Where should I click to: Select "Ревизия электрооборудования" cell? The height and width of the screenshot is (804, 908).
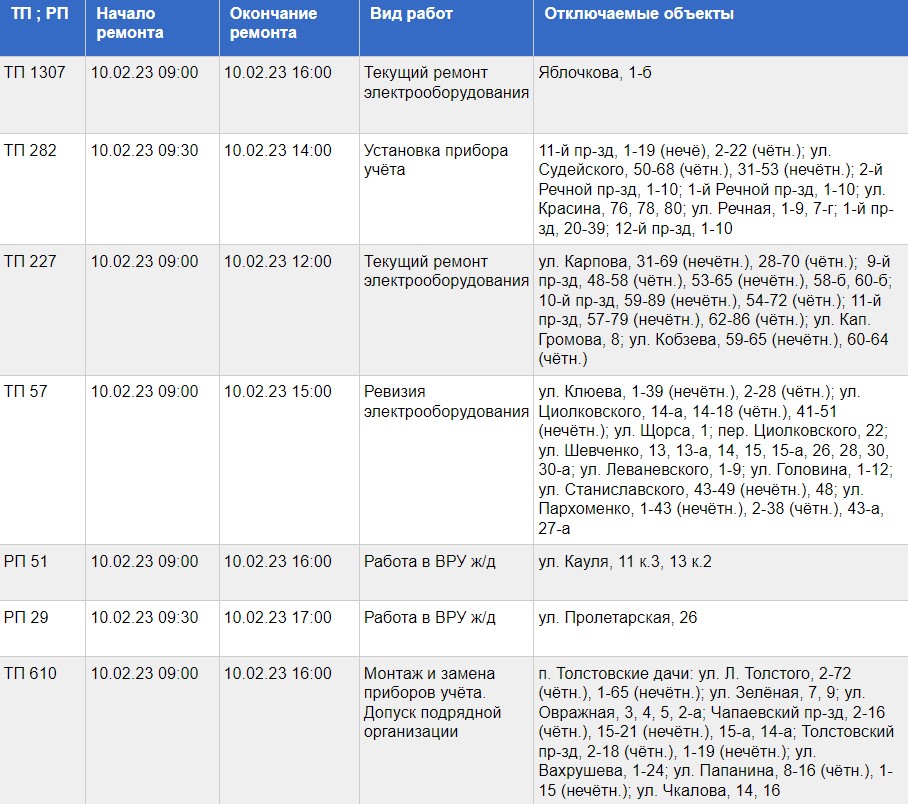pyautogui.click(x=446, y=401)
